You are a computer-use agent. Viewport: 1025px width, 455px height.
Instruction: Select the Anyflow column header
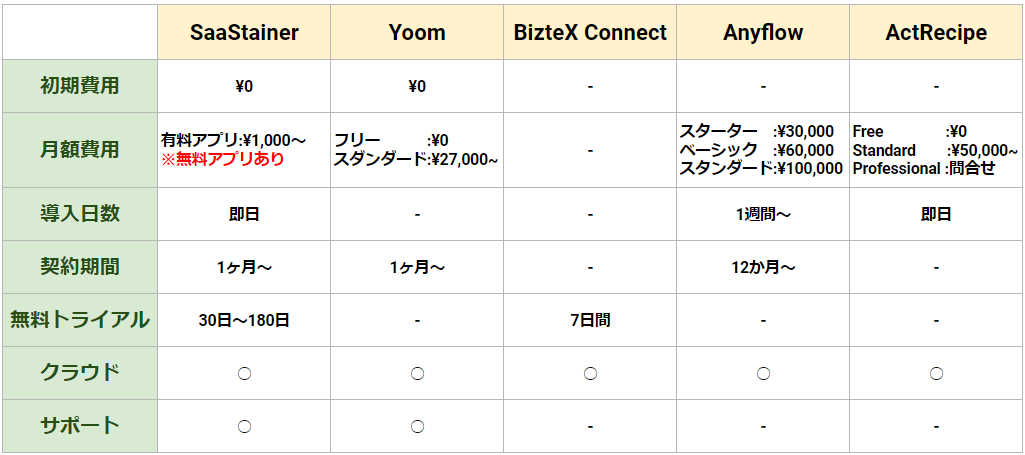[763, 33]
